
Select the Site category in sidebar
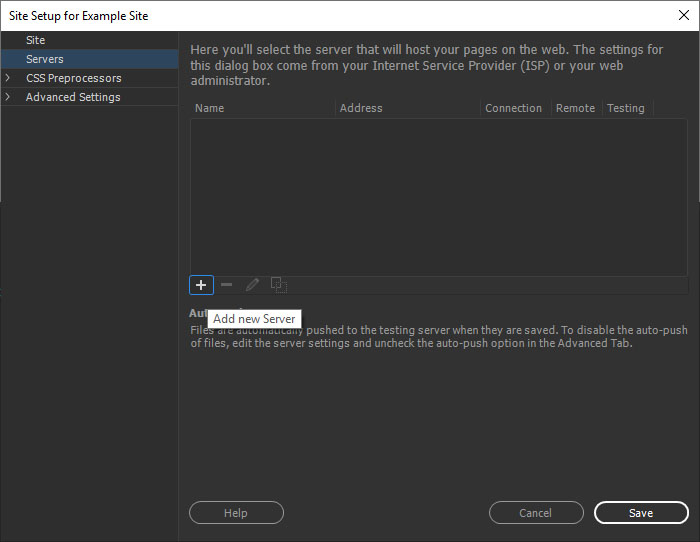pos(36,40)
